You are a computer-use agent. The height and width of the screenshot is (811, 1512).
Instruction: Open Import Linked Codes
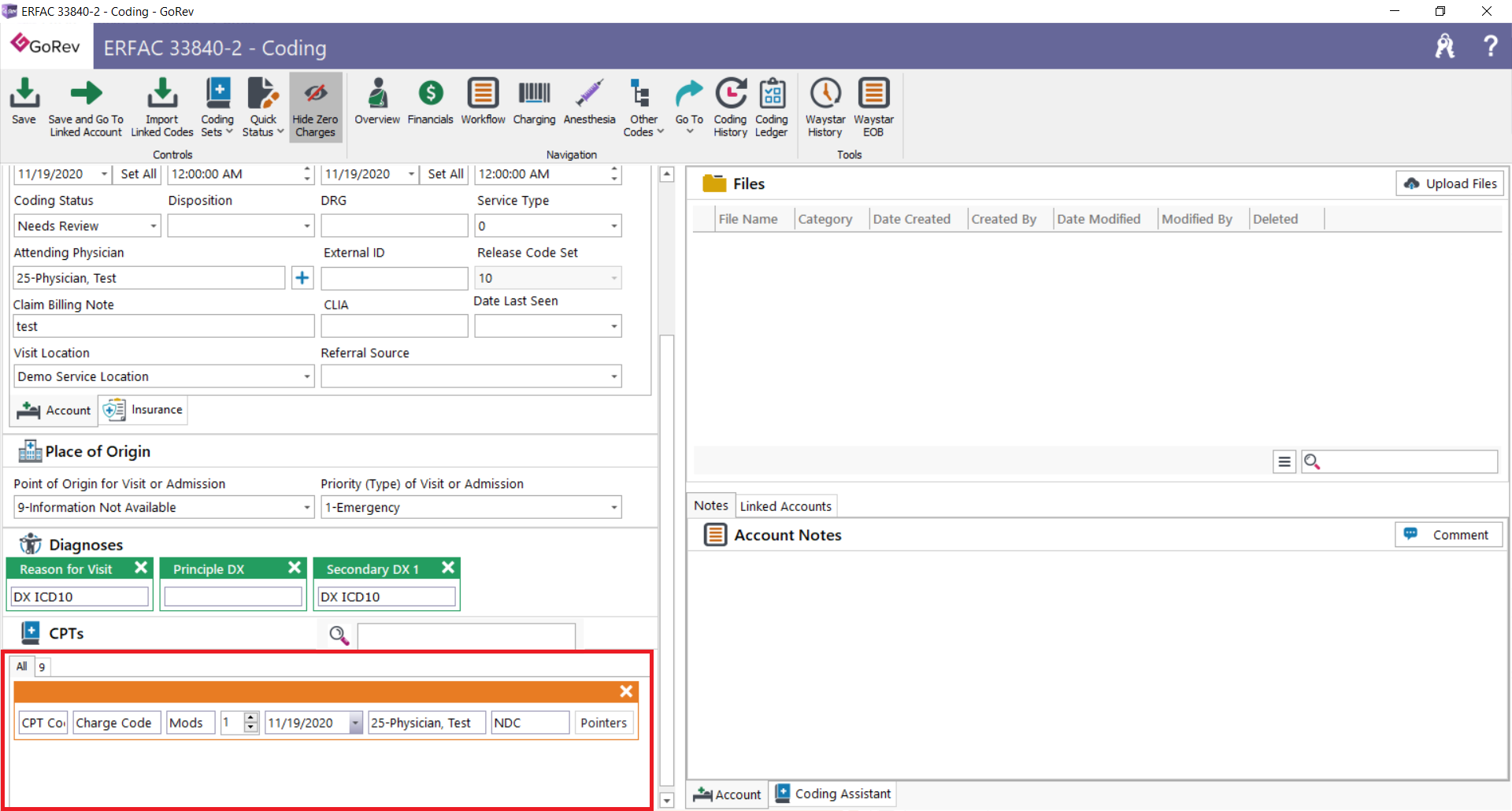pyautogui.click(x=162, y=108)
